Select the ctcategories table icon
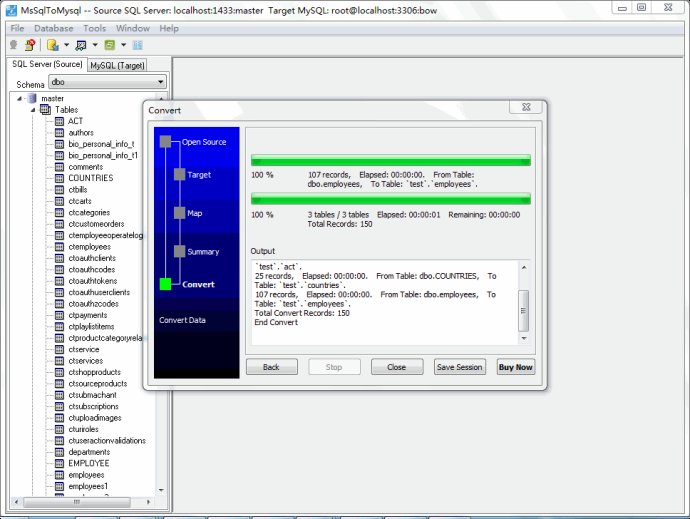Viewport: 690px width, 519px height. tap(59, 213)
